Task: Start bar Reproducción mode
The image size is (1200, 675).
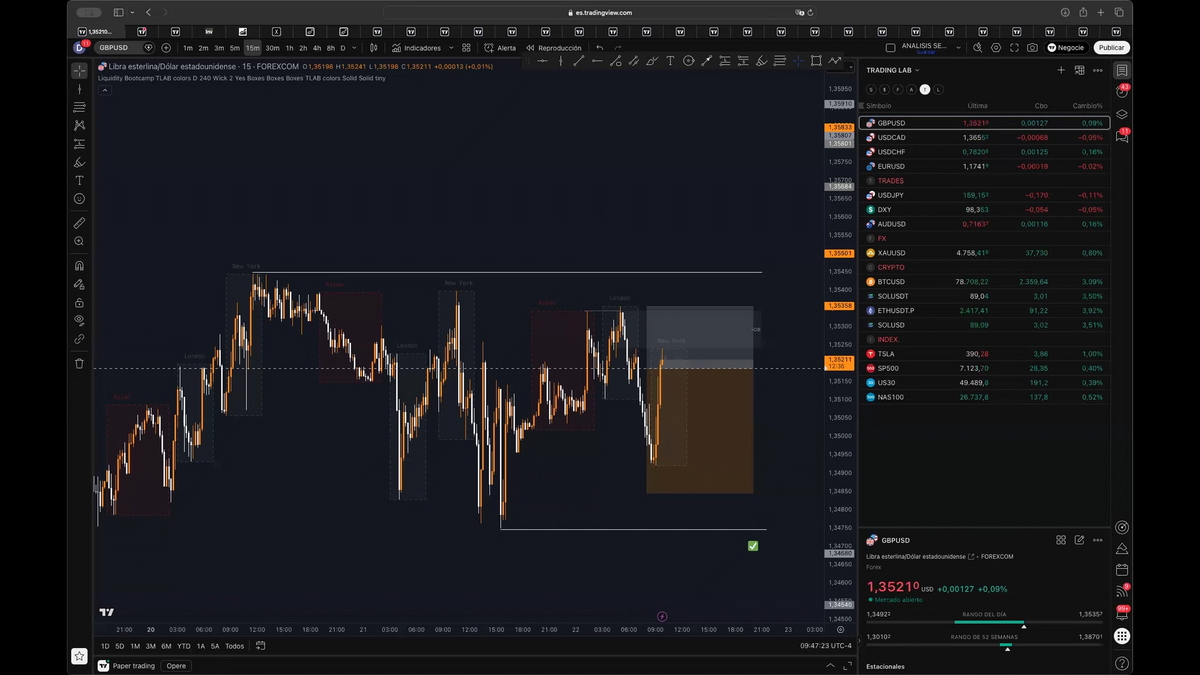Action: pos(553,47)
